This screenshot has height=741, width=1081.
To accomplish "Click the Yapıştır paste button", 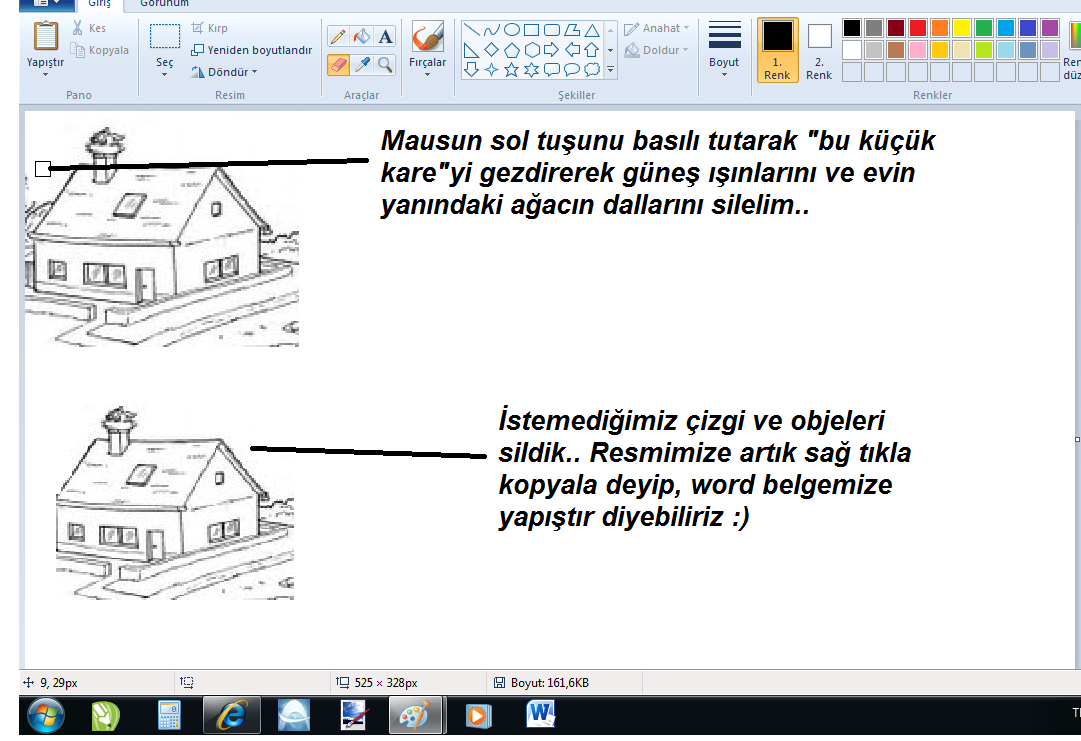I will pyautogui.click(x=46, y=47).
